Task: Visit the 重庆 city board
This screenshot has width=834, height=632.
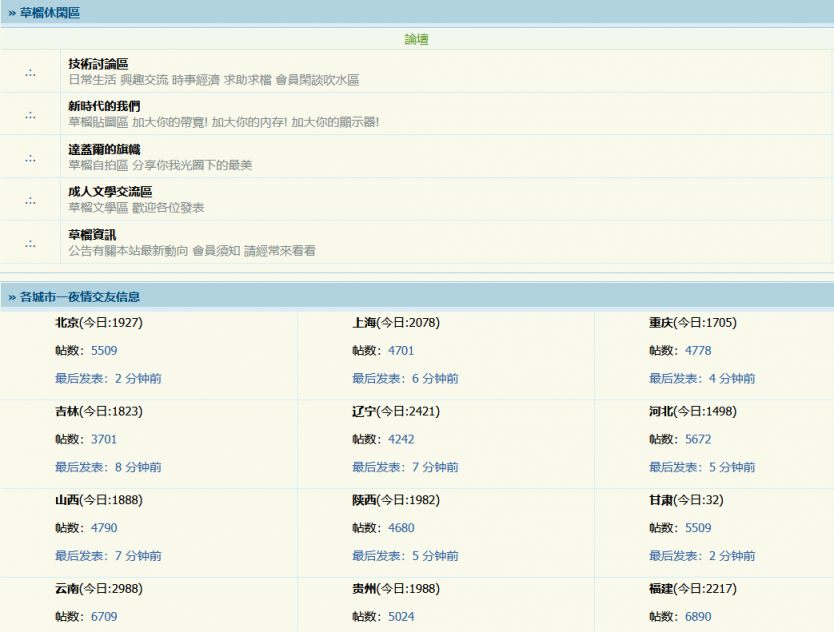Action: (x=661, y=323)
